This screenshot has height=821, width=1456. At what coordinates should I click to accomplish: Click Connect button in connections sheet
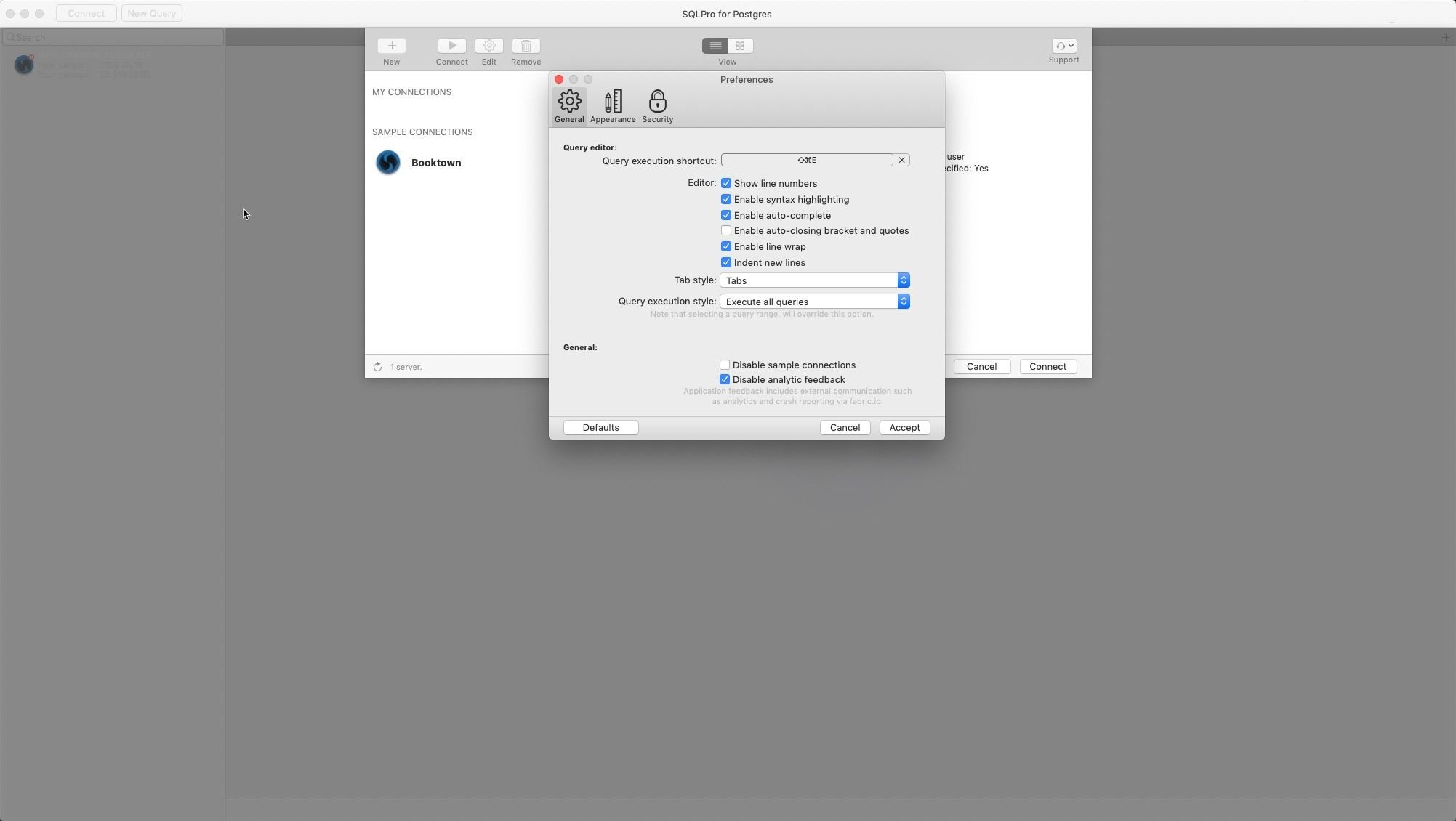pyautogui.click(x=1047, y=366)
